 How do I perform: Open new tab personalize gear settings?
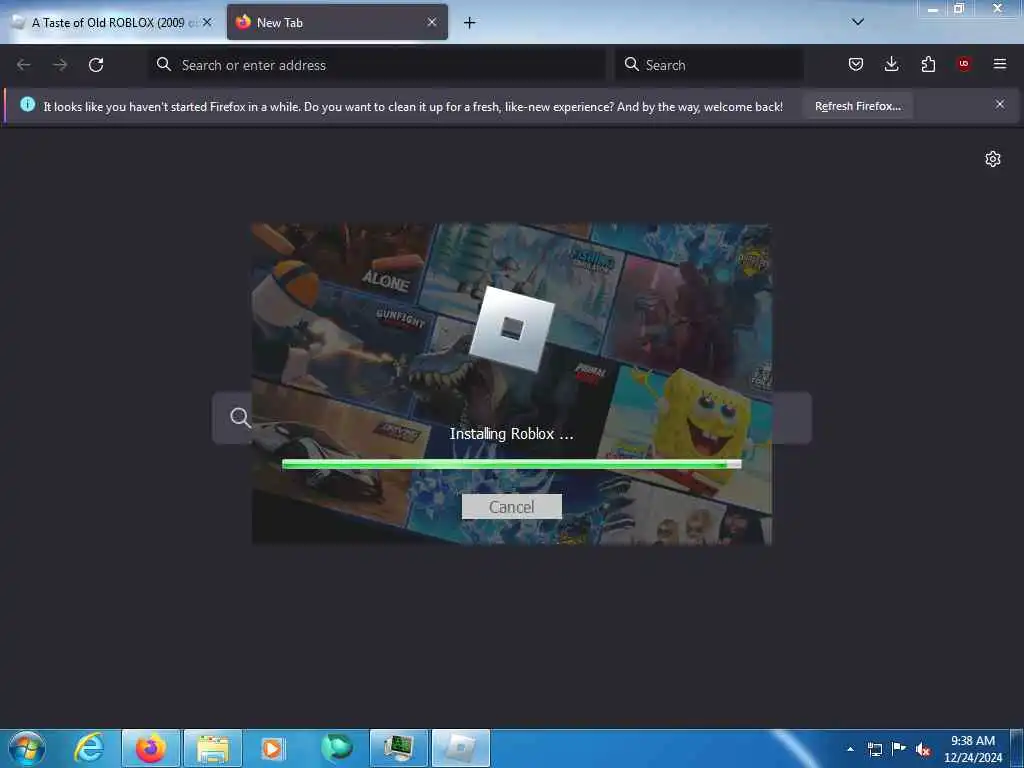993,159
